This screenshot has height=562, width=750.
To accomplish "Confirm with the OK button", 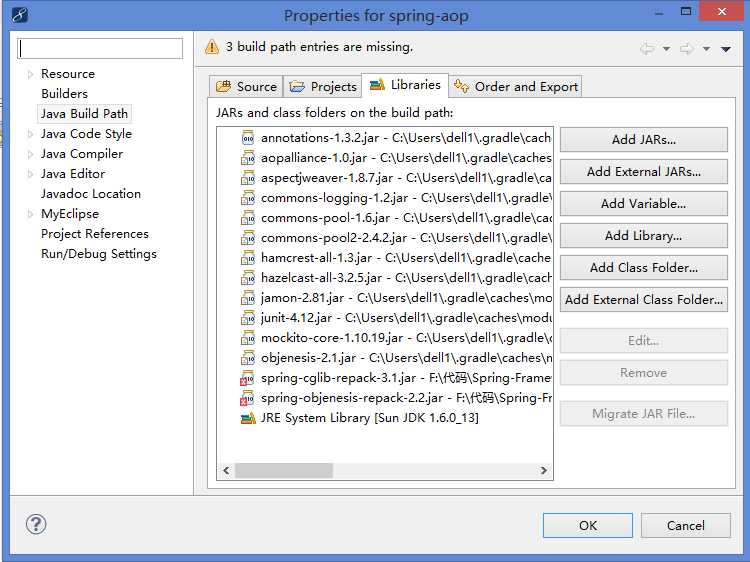I will (x=588, y=526).
